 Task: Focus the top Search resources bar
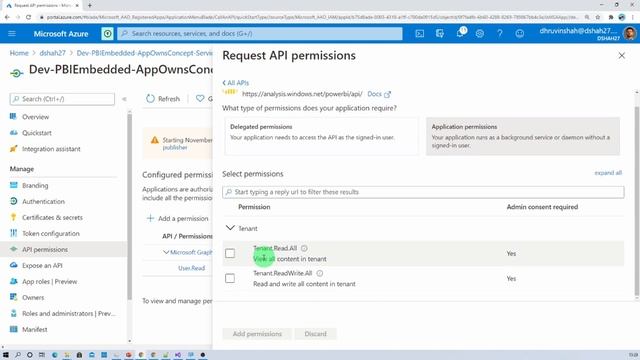click(x=260, y=33)
